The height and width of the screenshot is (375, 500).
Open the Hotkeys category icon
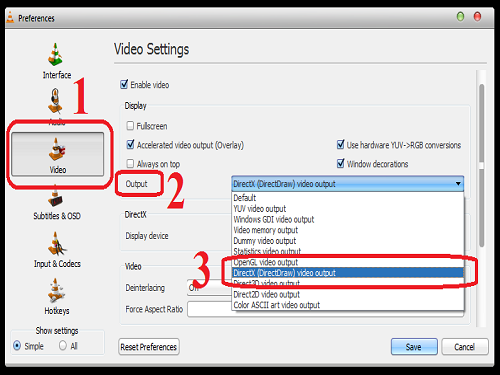point(56,291)
